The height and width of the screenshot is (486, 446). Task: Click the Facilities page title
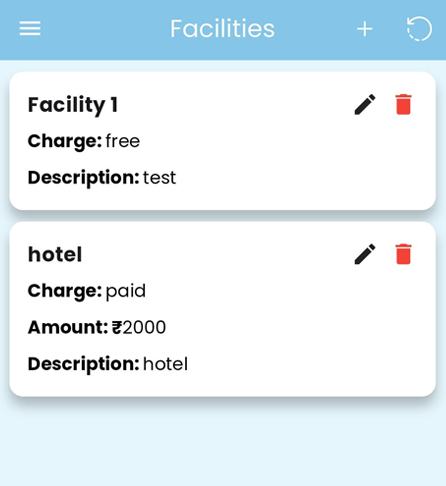[x=222, y=29]
